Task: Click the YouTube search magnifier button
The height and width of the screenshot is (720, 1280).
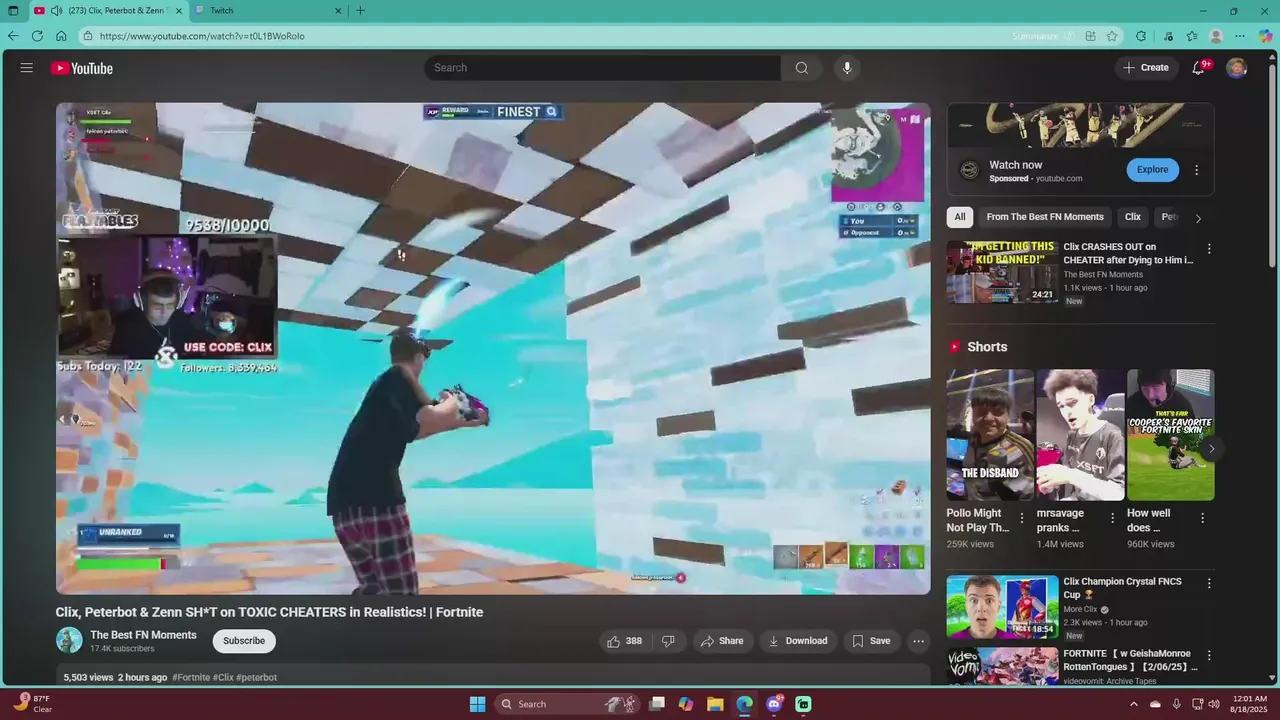Action: tap(801, 68)
